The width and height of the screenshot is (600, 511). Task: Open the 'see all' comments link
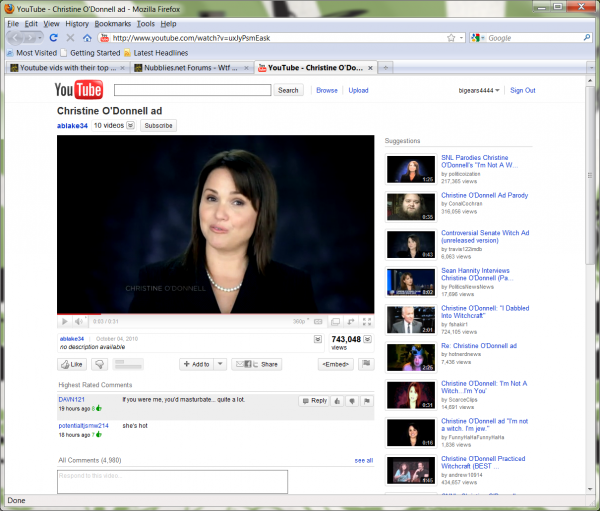click(x=363, y=460)
